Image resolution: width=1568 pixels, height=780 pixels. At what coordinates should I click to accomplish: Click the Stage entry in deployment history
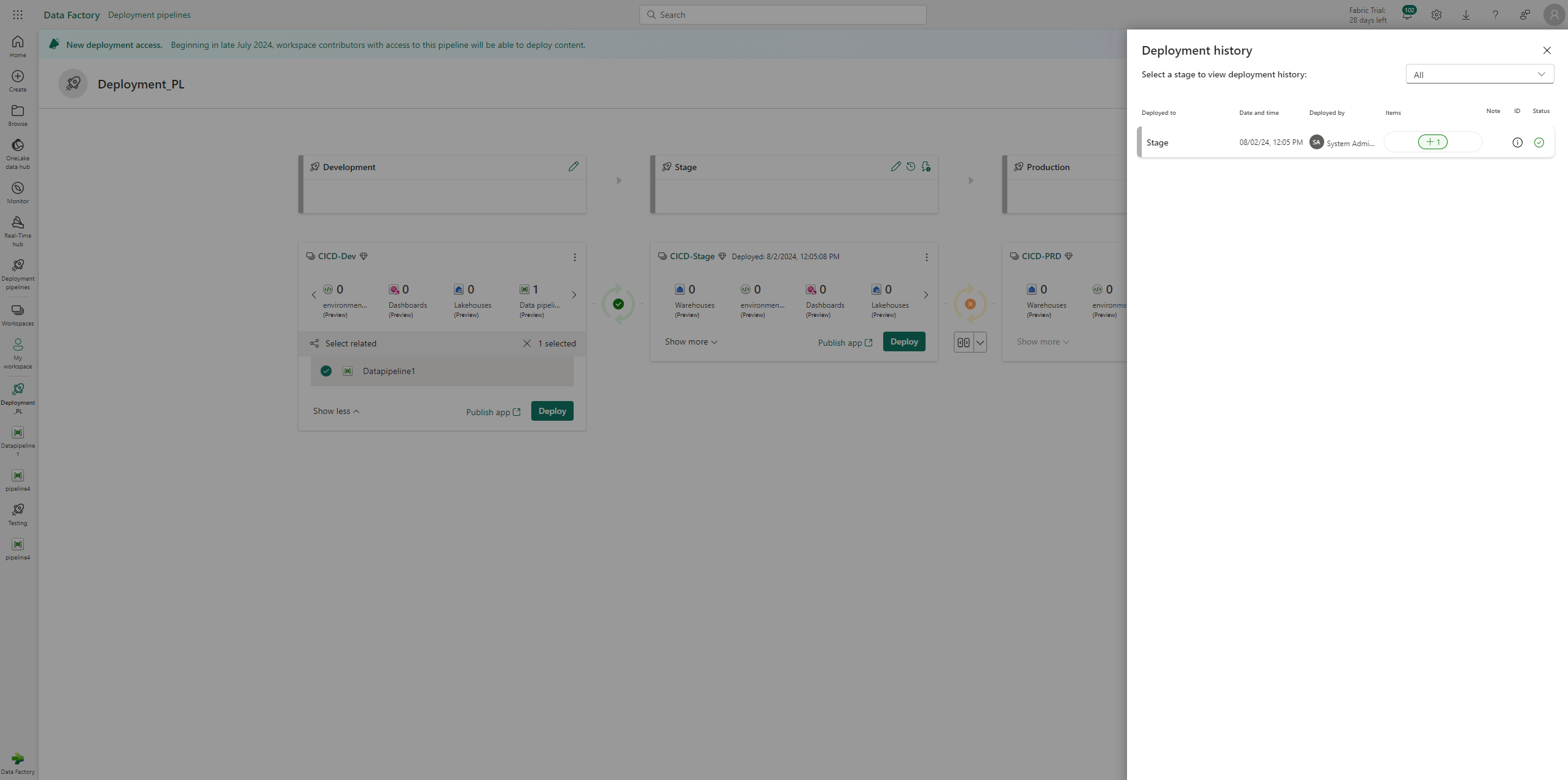tap(1346, 142)
